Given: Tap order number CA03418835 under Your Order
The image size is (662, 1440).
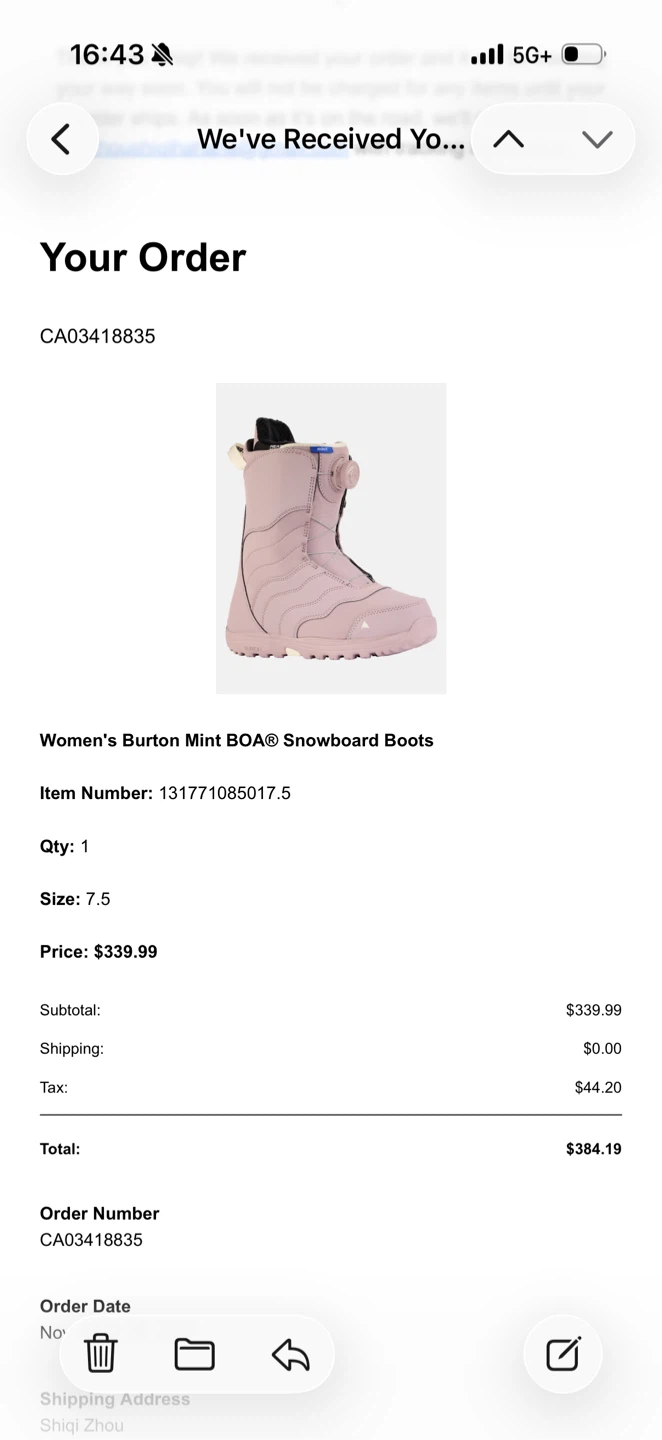Looking at the screenshot, I should click(98, 336).
